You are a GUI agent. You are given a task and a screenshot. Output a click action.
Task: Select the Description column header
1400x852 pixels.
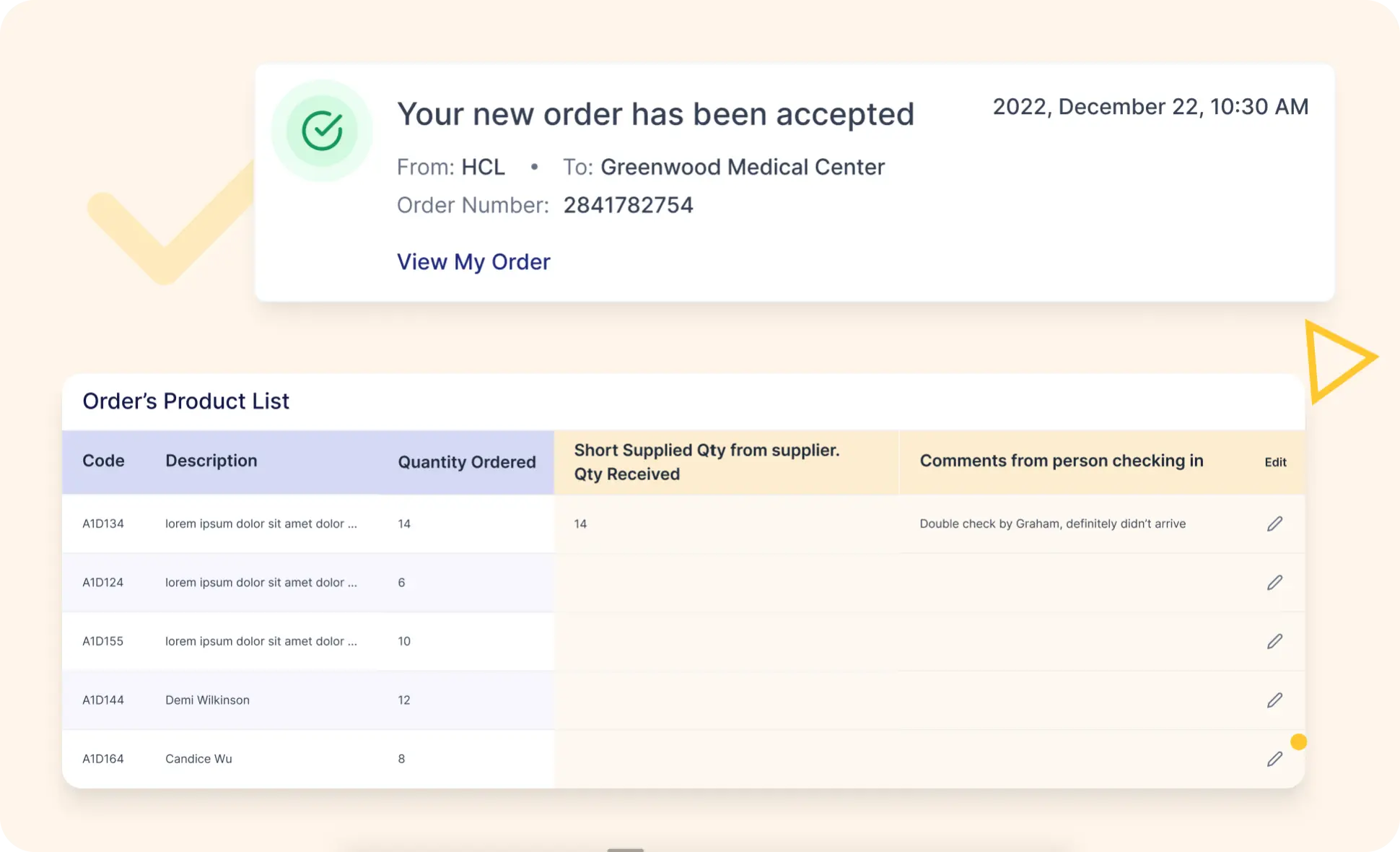click(211, 461)
